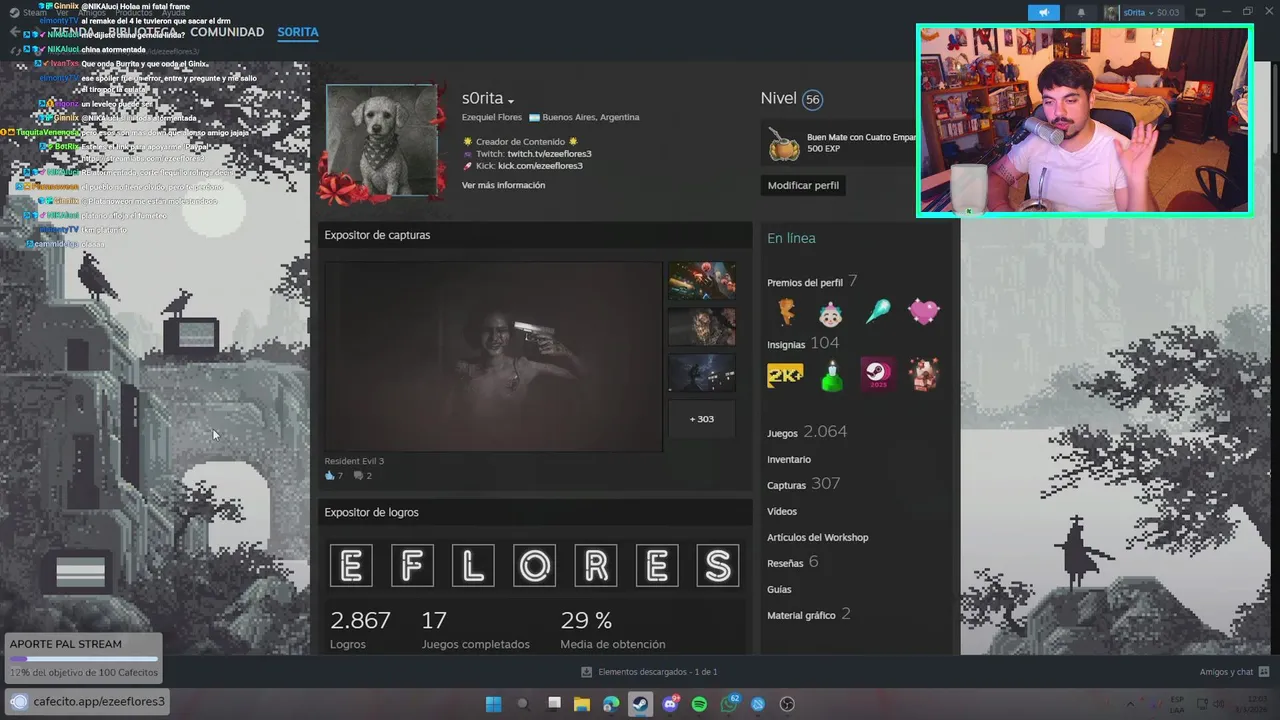Open the S0RITA profile tab
1280x720 pixels.
pyautogui.click(x=298, y=32)
